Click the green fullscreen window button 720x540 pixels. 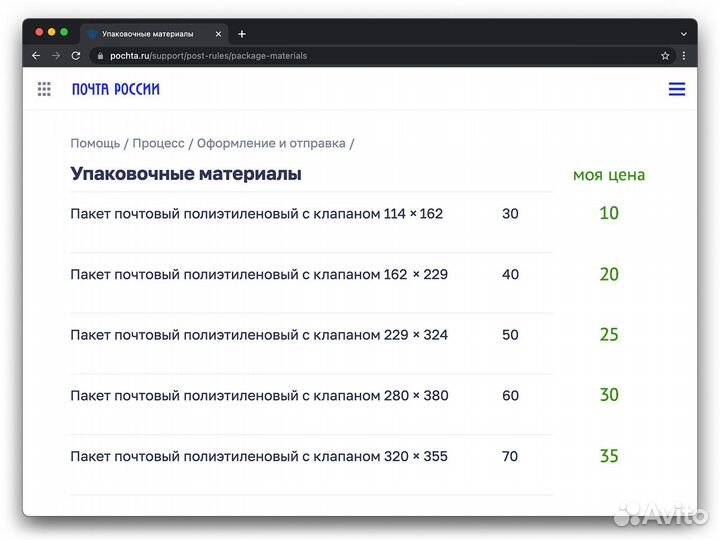pos(64,32)
